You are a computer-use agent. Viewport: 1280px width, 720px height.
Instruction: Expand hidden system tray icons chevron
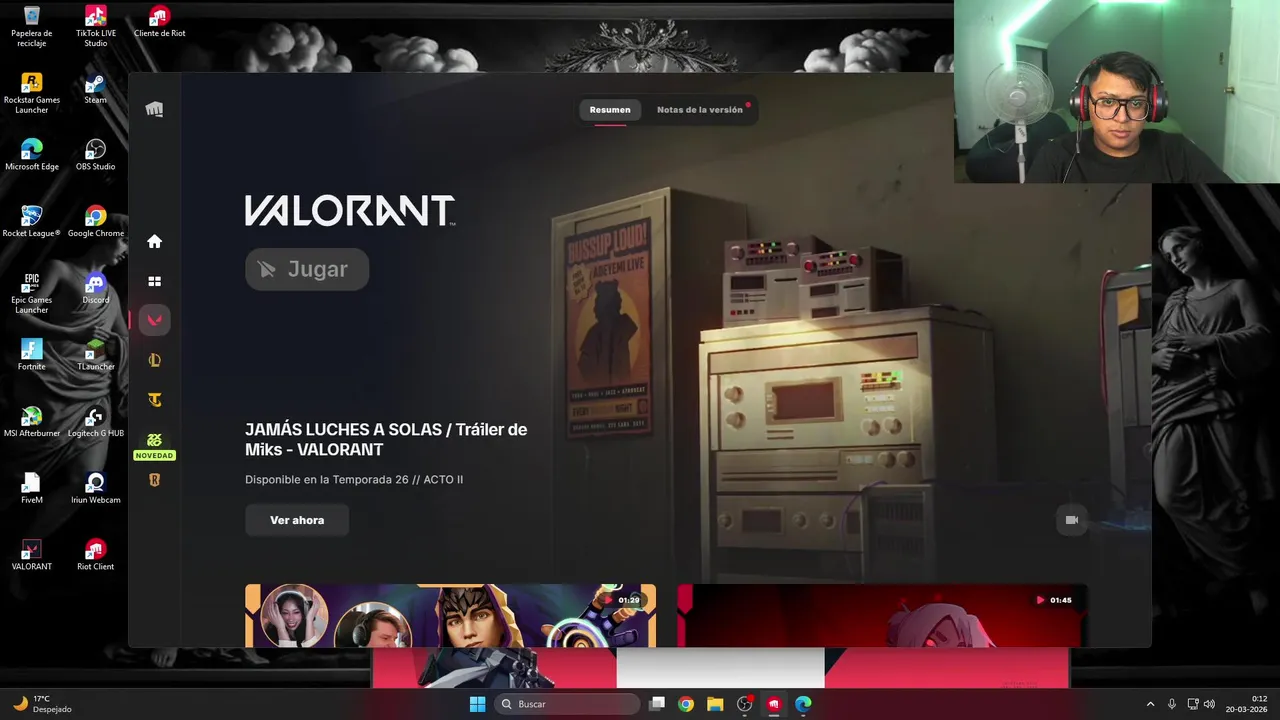(x=1150, y=704)
